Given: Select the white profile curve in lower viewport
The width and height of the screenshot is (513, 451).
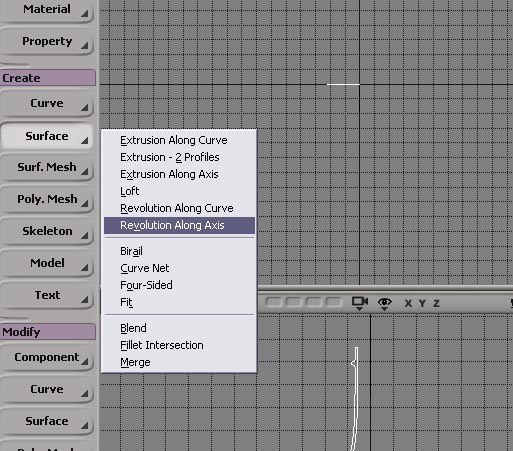Looking at the screenshot, I should tap(356, 400).
